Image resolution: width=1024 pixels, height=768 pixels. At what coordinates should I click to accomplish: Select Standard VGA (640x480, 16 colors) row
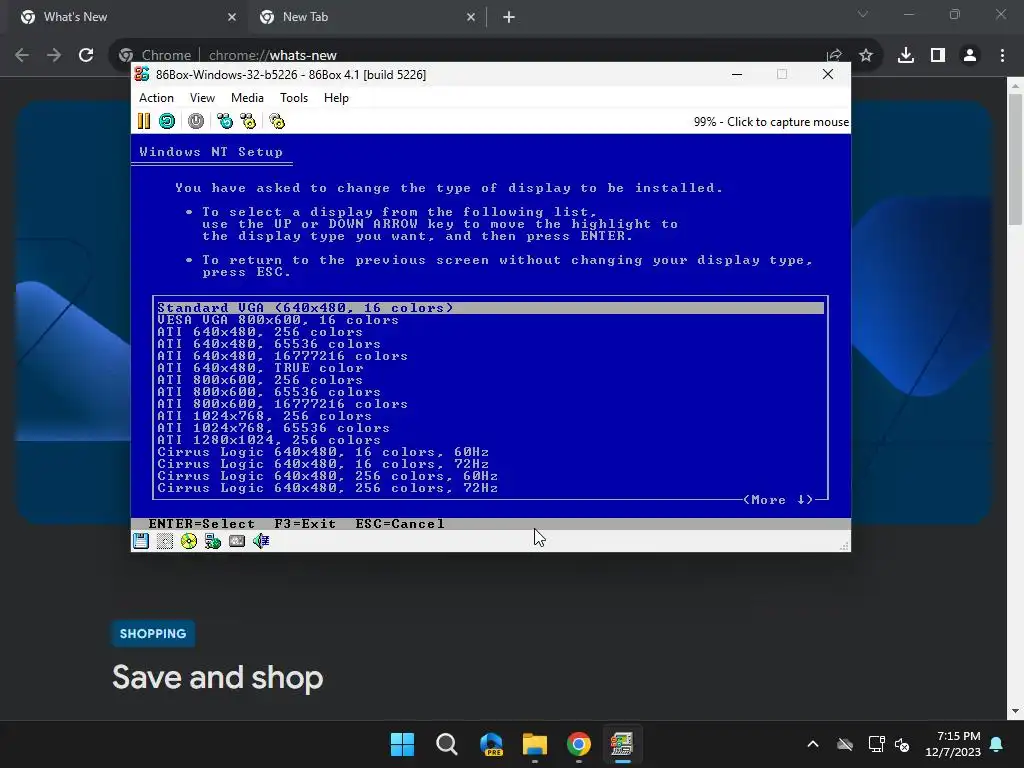click(490, 308)
